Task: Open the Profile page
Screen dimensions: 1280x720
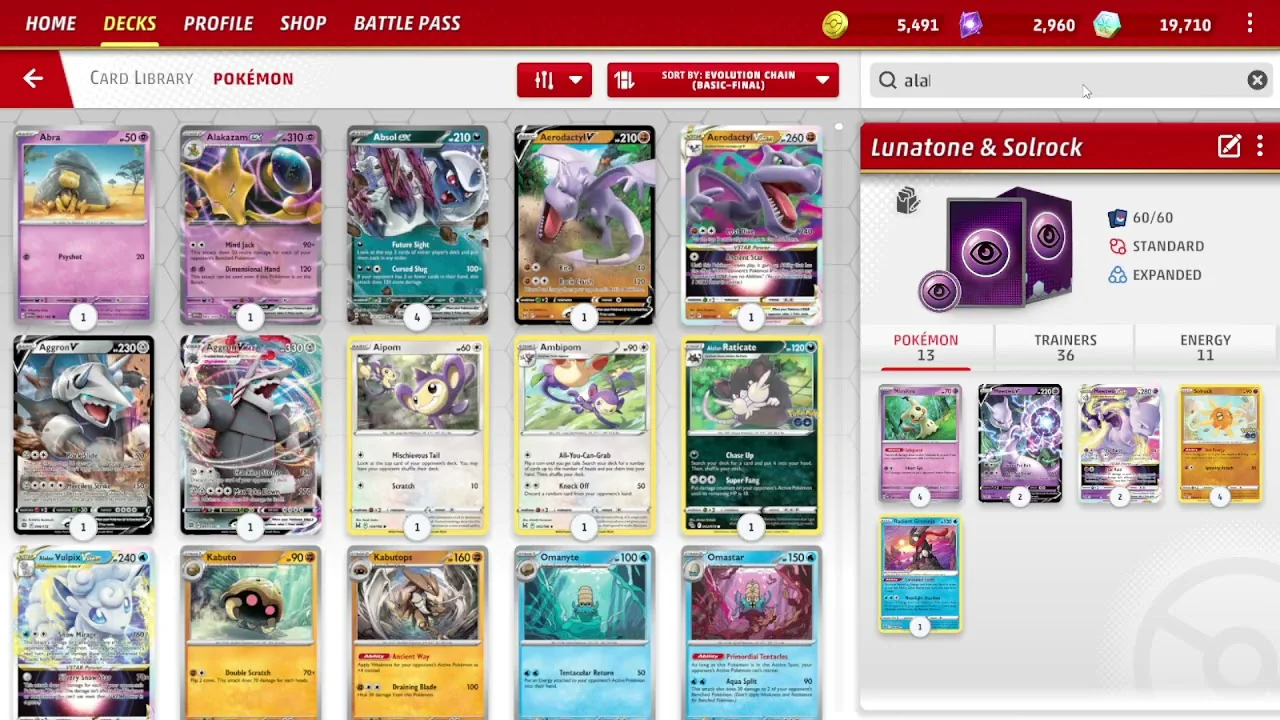Action: coord(218,23)
